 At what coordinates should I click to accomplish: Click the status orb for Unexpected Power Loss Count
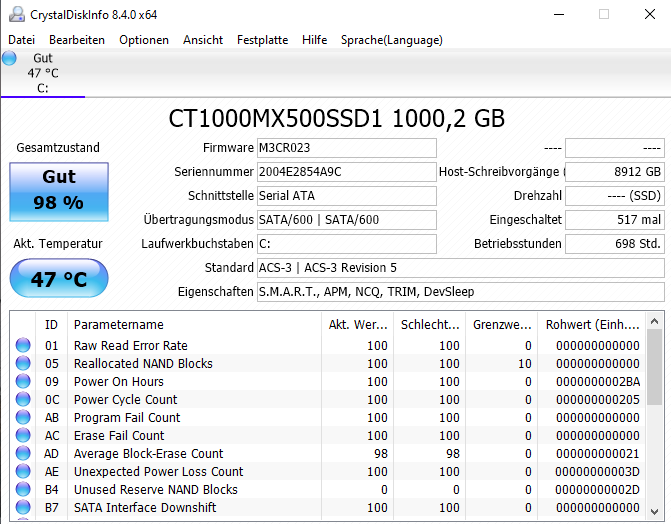coord(23,471)
